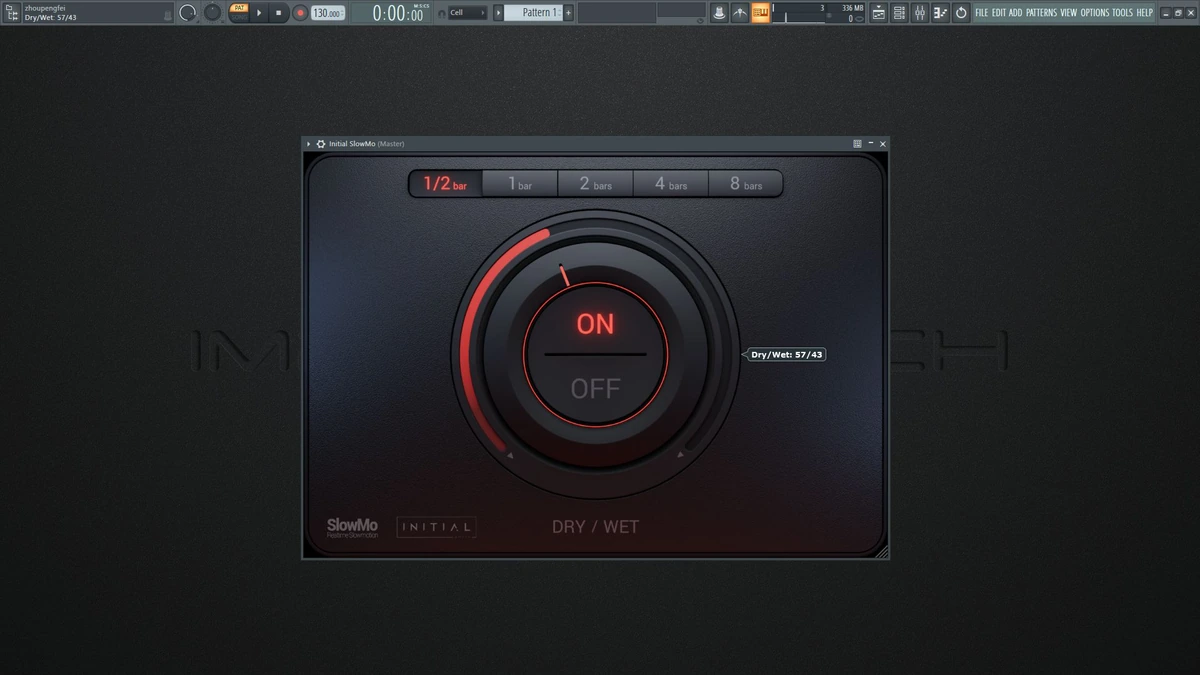
Task: Select the 4 bars length
Action: [x=671, y=184]
